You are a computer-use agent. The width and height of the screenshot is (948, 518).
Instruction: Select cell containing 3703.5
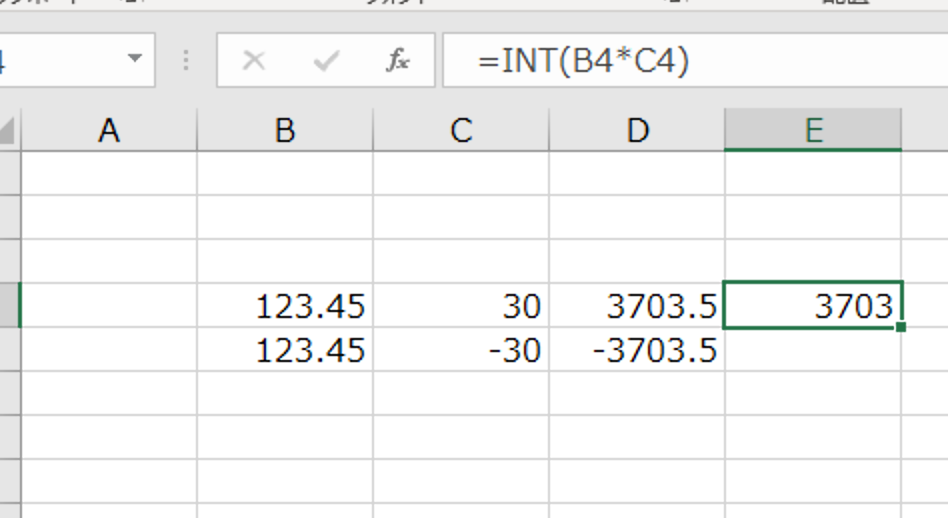637,305
